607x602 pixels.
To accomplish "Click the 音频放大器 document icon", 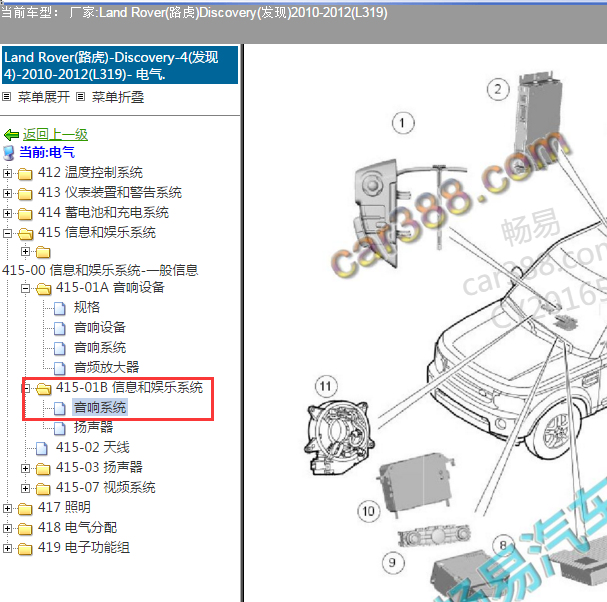I will (60, 368).
